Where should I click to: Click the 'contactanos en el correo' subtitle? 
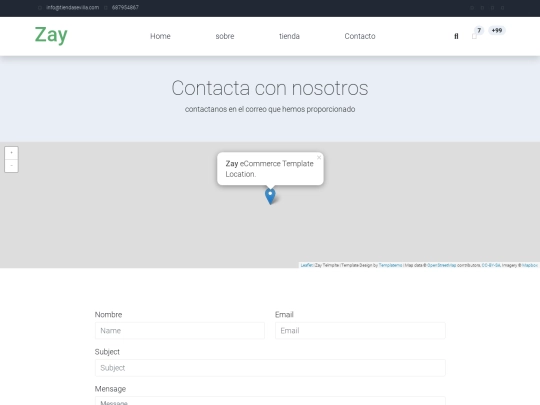(x=270, y=109)
